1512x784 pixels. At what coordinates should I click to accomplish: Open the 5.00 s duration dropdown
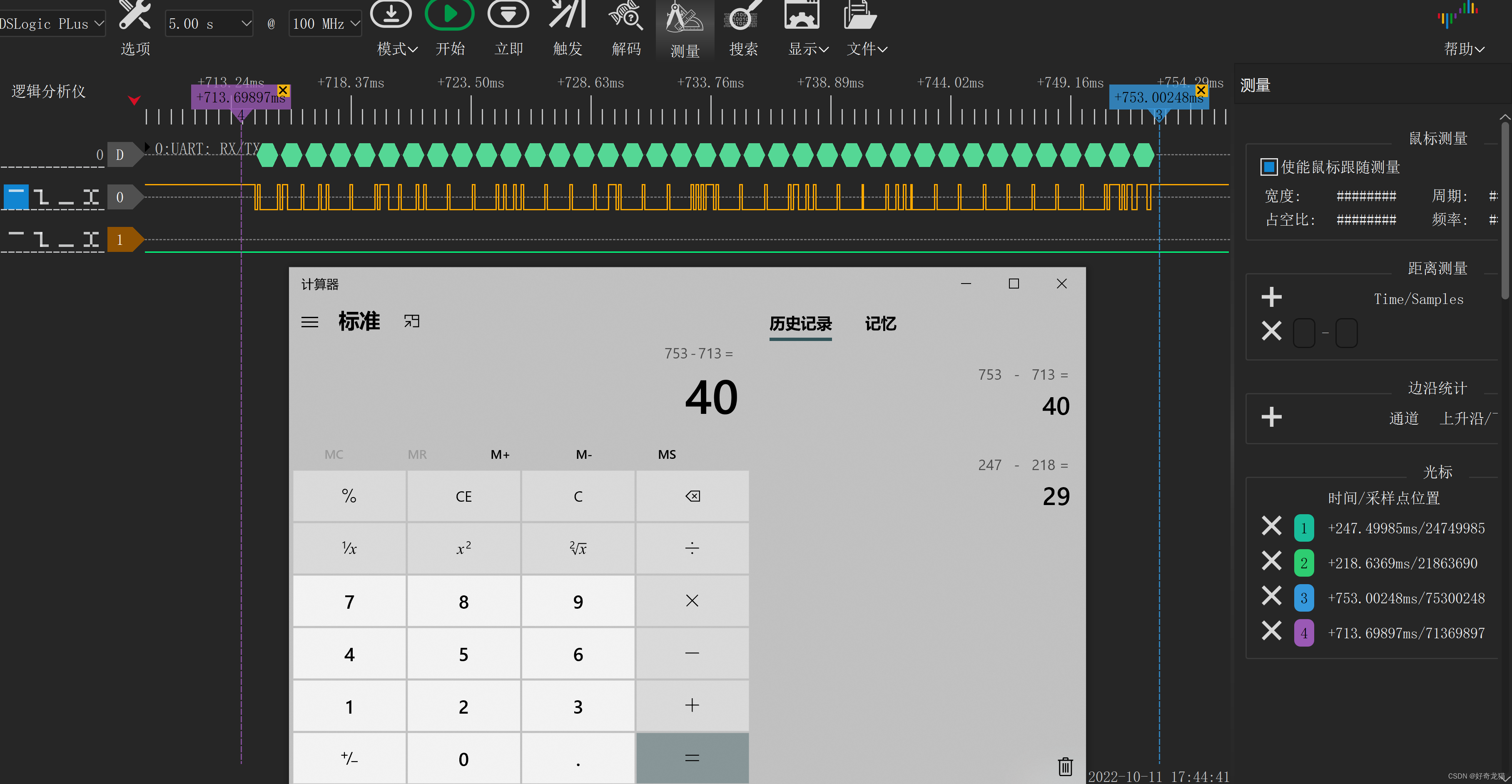tap(209, 23)
